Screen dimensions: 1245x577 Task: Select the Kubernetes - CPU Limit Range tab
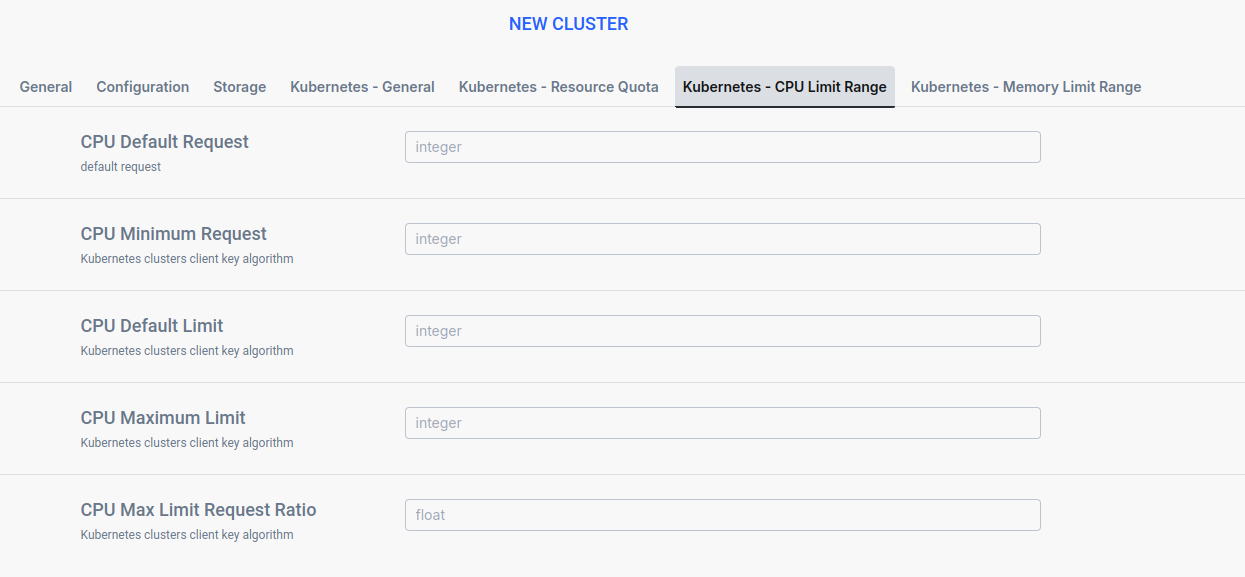(x=784, y=87)
